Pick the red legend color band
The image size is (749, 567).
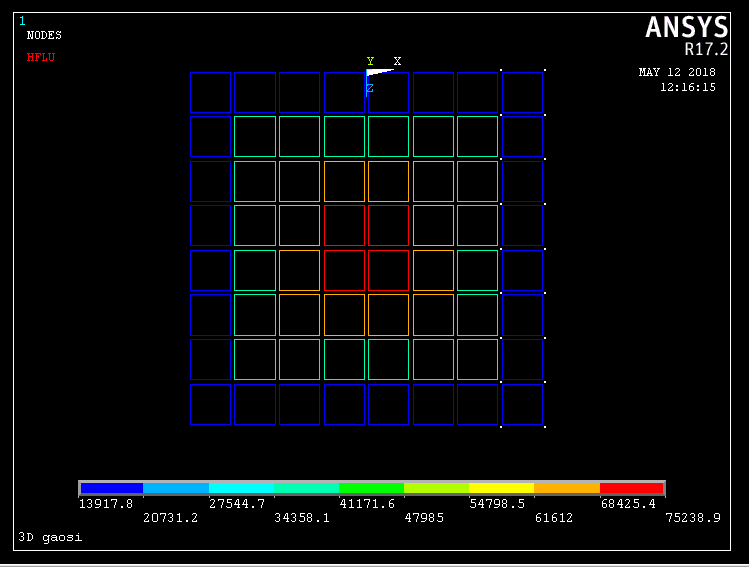tap(631, 488)
